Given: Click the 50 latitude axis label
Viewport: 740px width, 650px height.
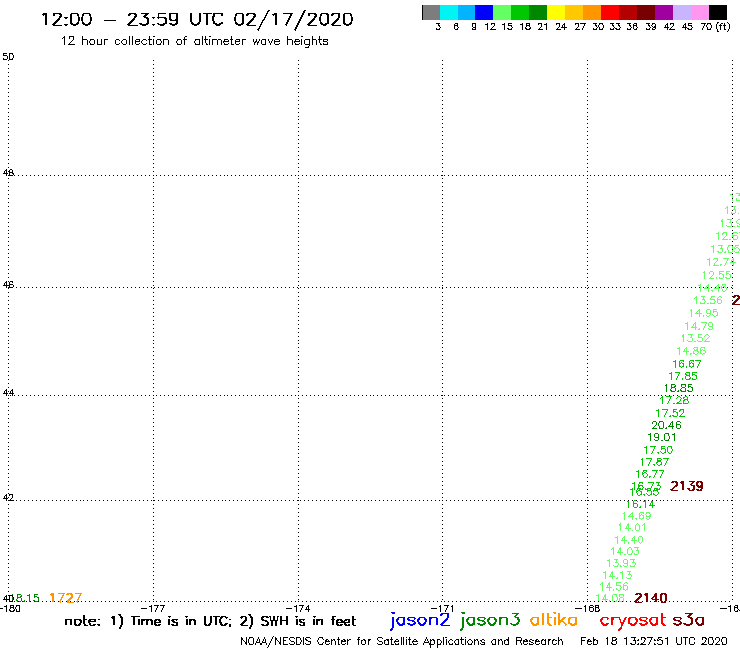Looking at the screenshot, I should tap(8, 57).
